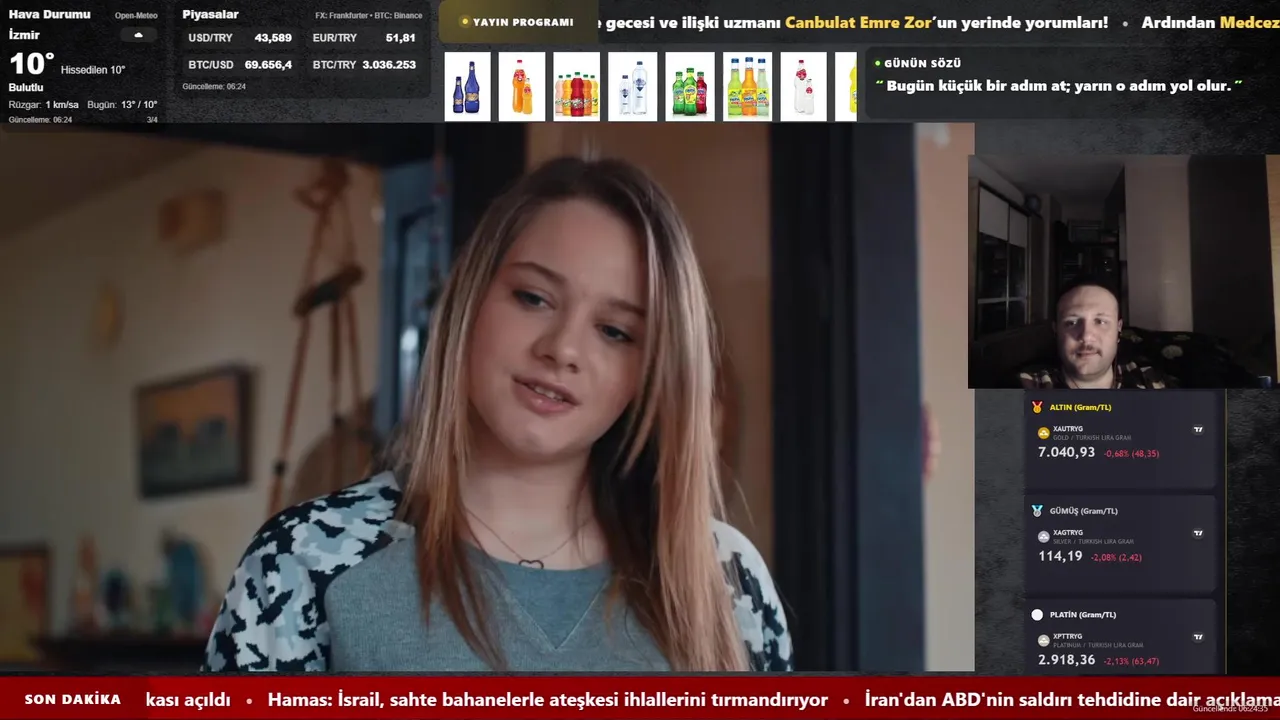This screenshot has height=720, width=1280.
Task: Click the PLATİN (Gram/TL) title
Action: [1083, 615]
